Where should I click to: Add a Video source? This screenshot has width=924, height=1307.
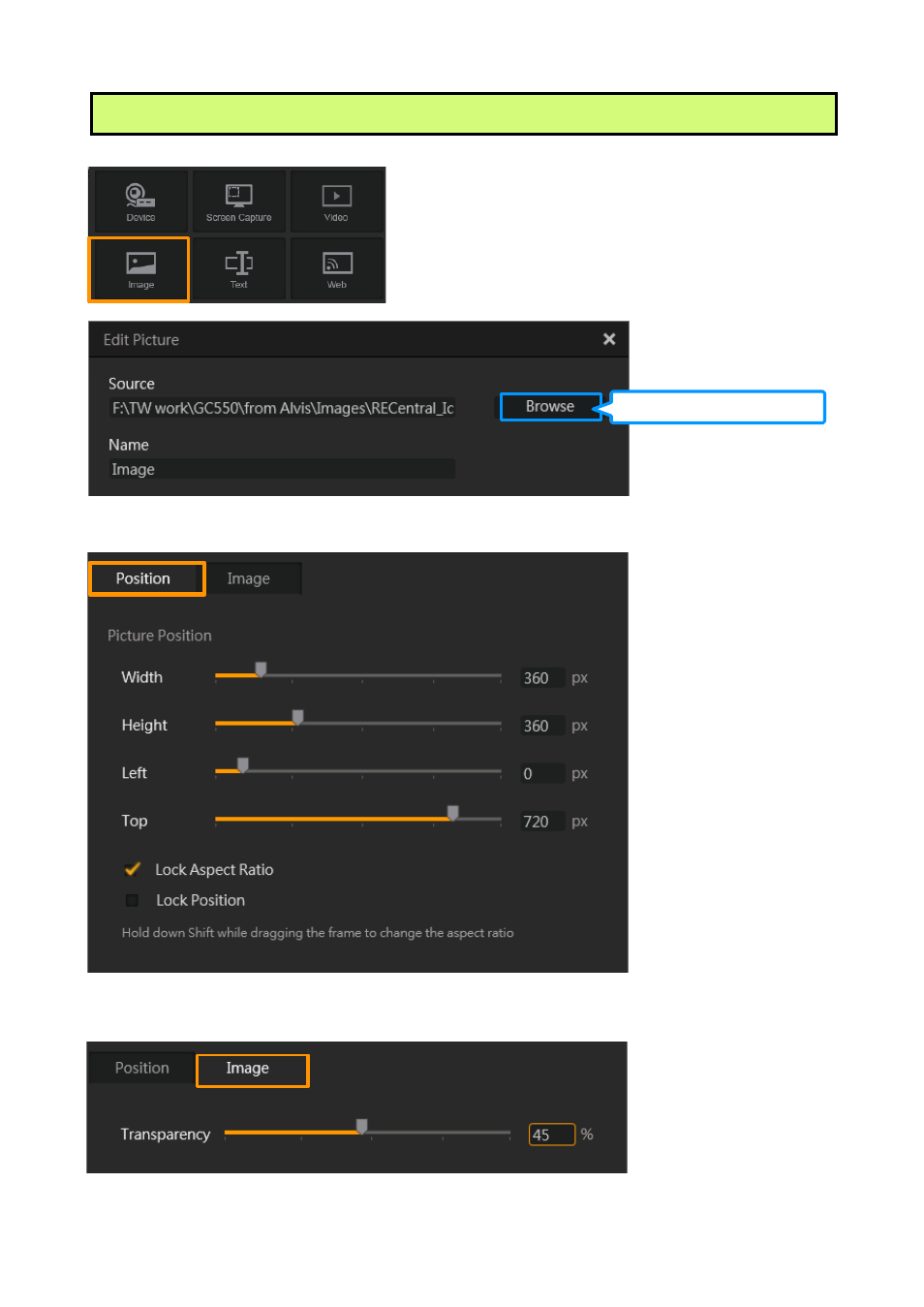(x=336, y=202)
